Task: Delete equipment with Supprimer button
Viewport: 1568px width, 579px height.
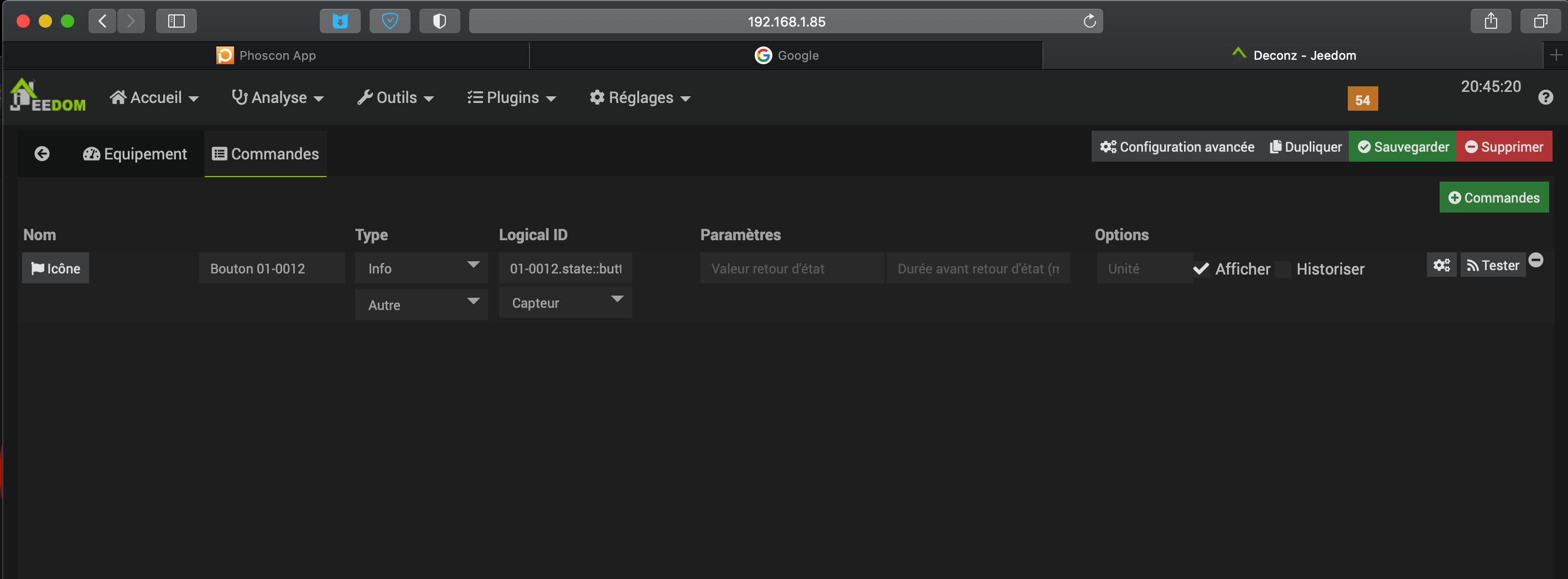Action: (1504, 147)
